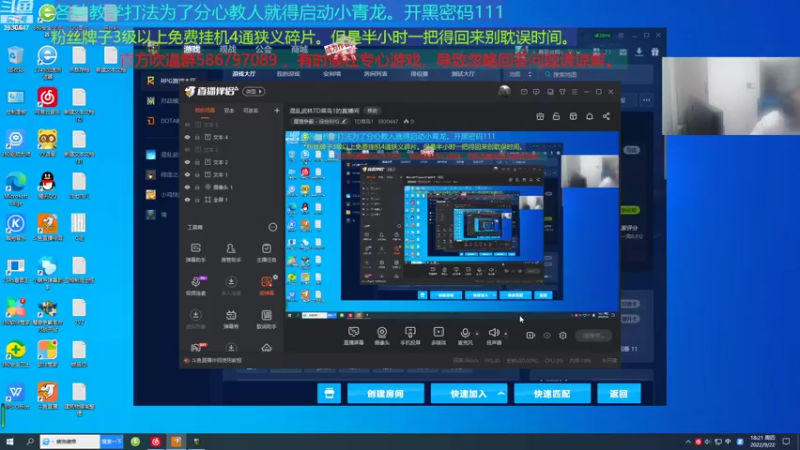This screenshot has width=800, height=450.
Task: Click 搜索一下 button on taskbar
Action: pos(112,441)
